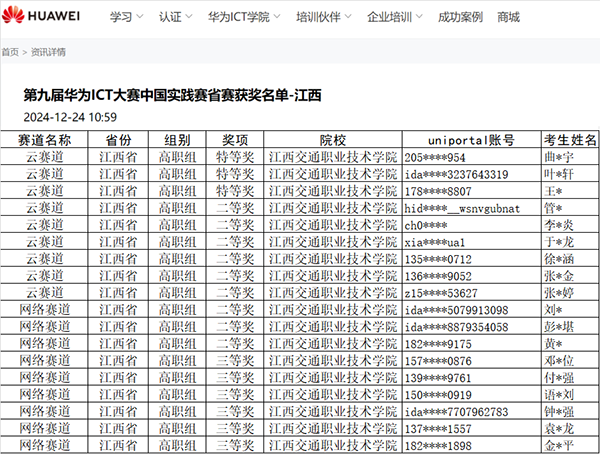The height and width of the screenshot is (454, 600).
Task: Open the 企业培训 menu item
Action: click(390, 17)
